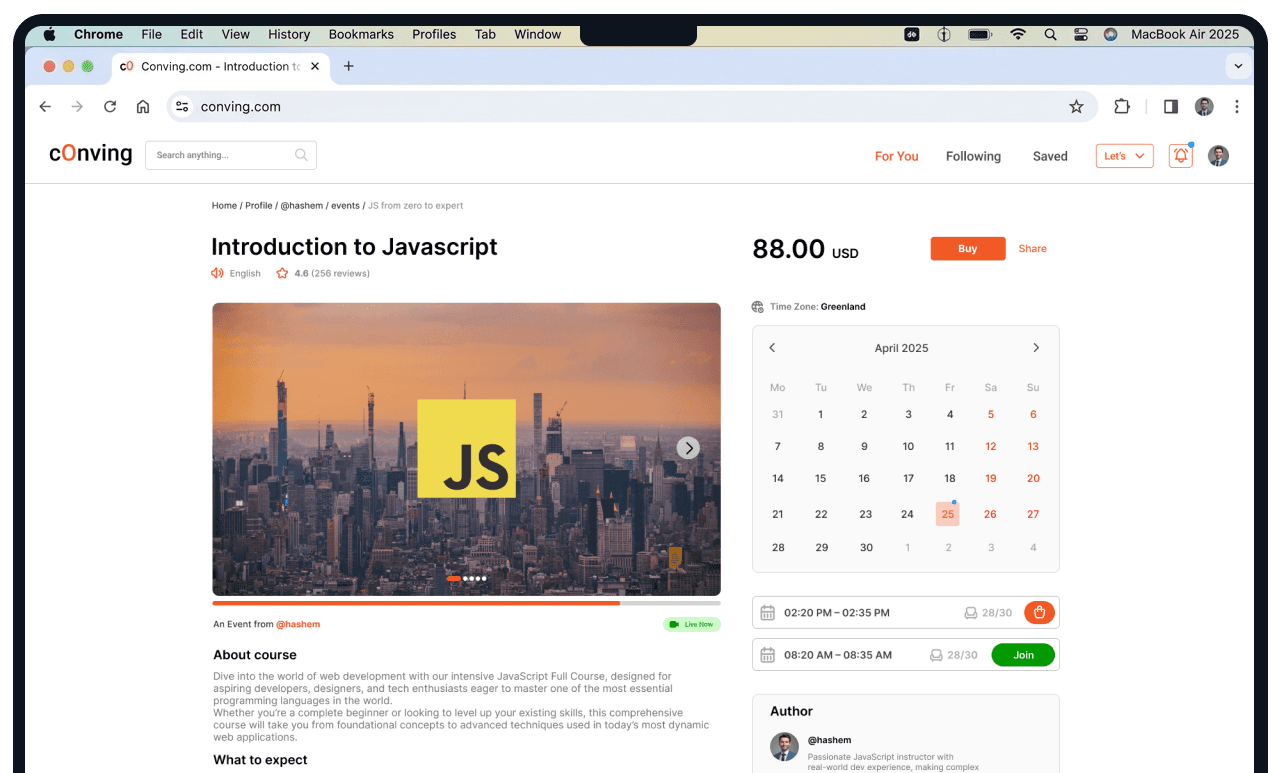Select April 25 on the calendar
The width and height of the screenshot is (1280, 773).
pyautogui.click(x=947, y=513)
